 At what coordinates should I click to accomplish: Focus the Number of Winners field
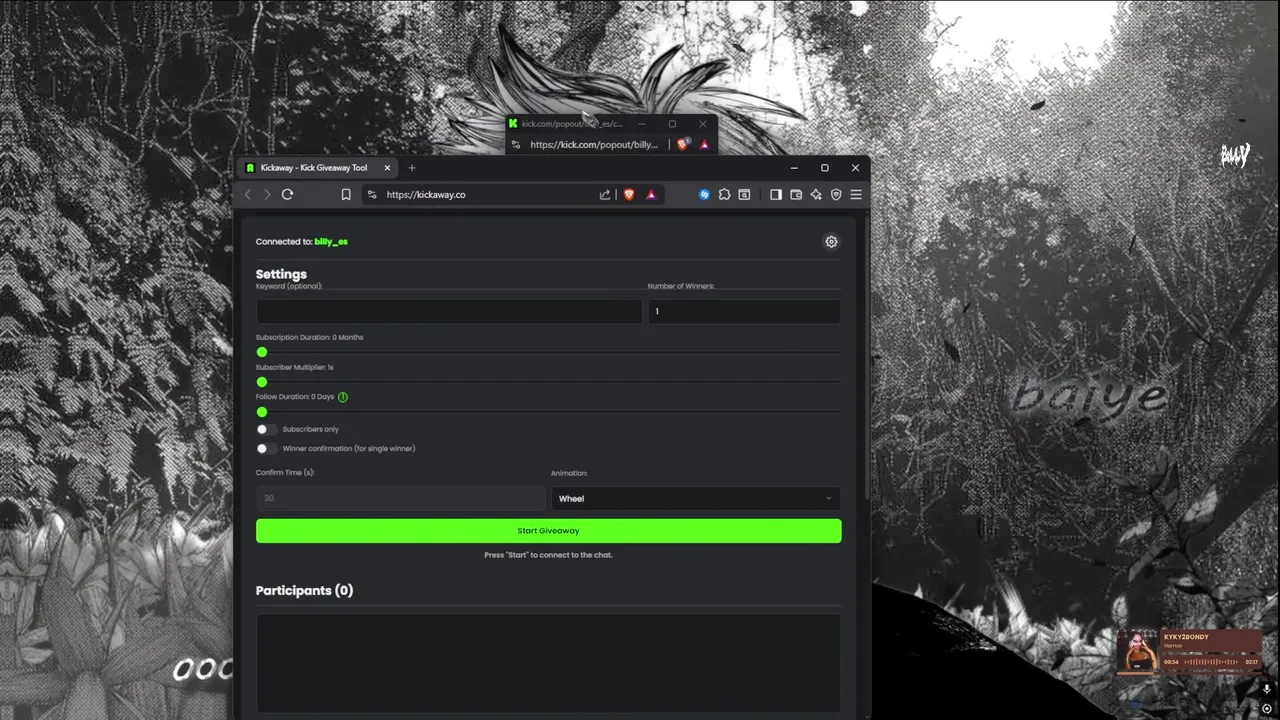coord(744,311)
